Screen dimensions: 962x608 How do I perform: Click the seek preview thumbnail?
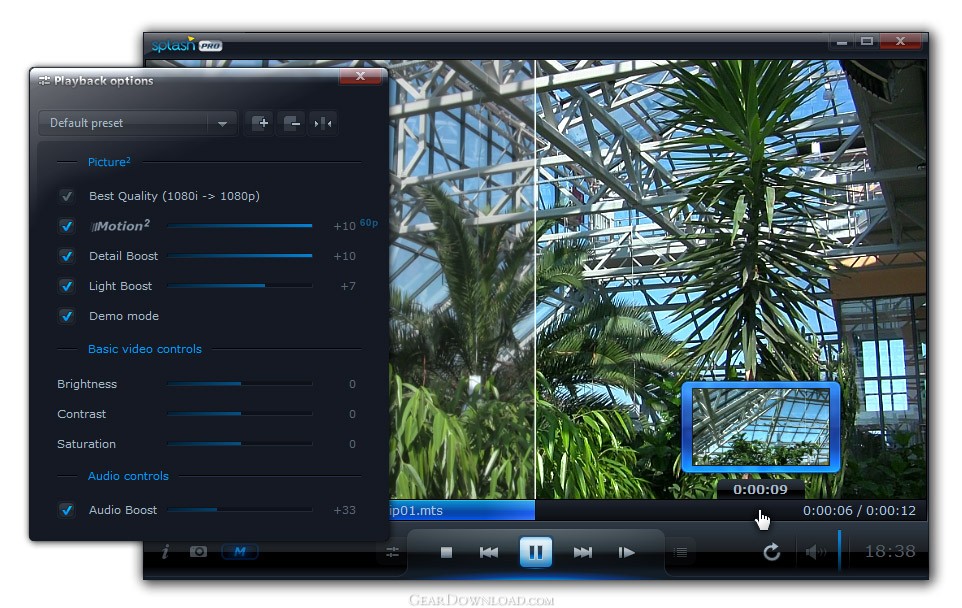[x=761, y=427]
